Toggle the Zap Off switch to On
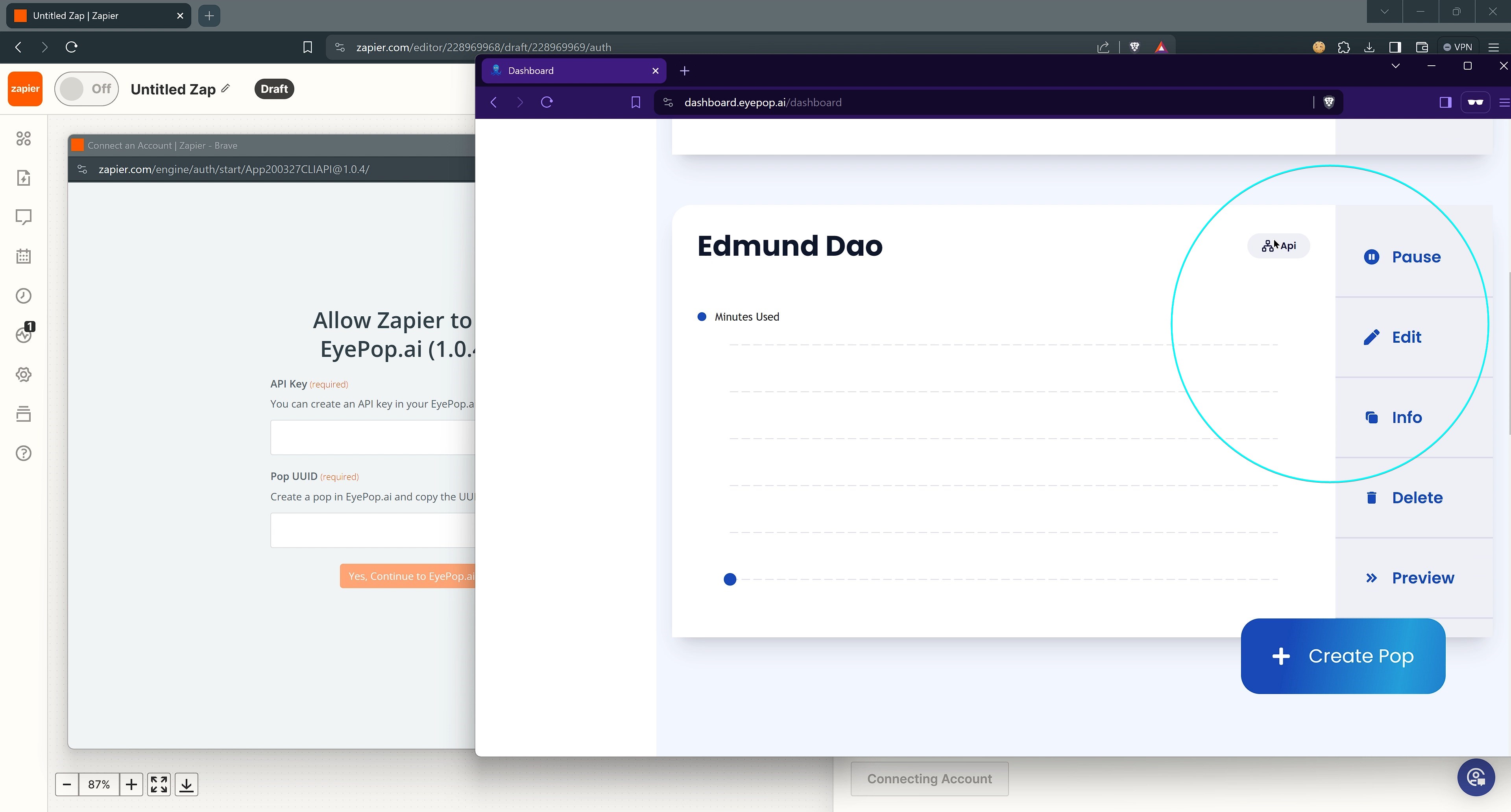Image resolution: width=1511 pixels, height=812 pixels. pyautogui.click(x=86, y=89)
